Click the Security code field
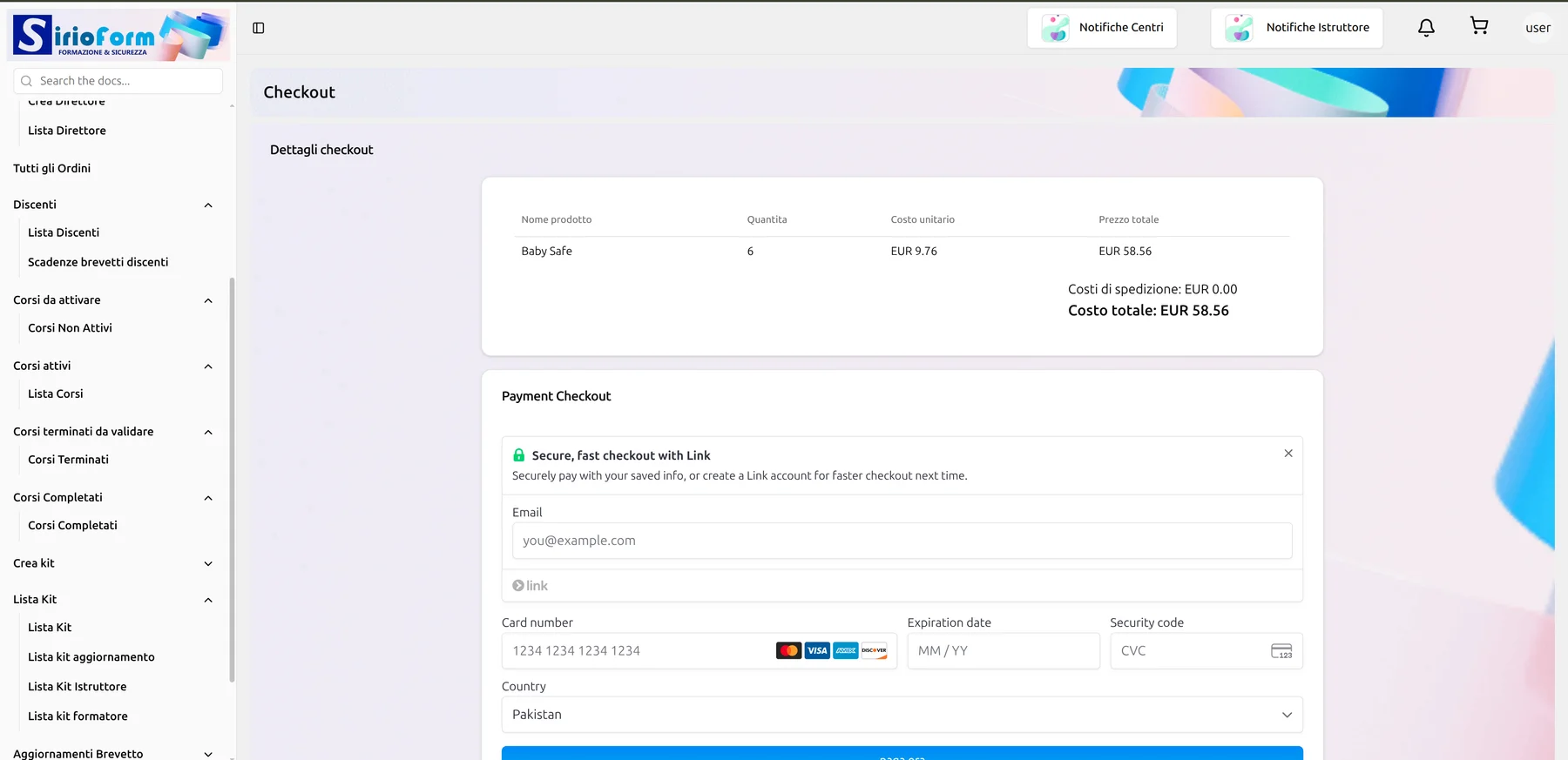1568x760 pixels. 1206,651
